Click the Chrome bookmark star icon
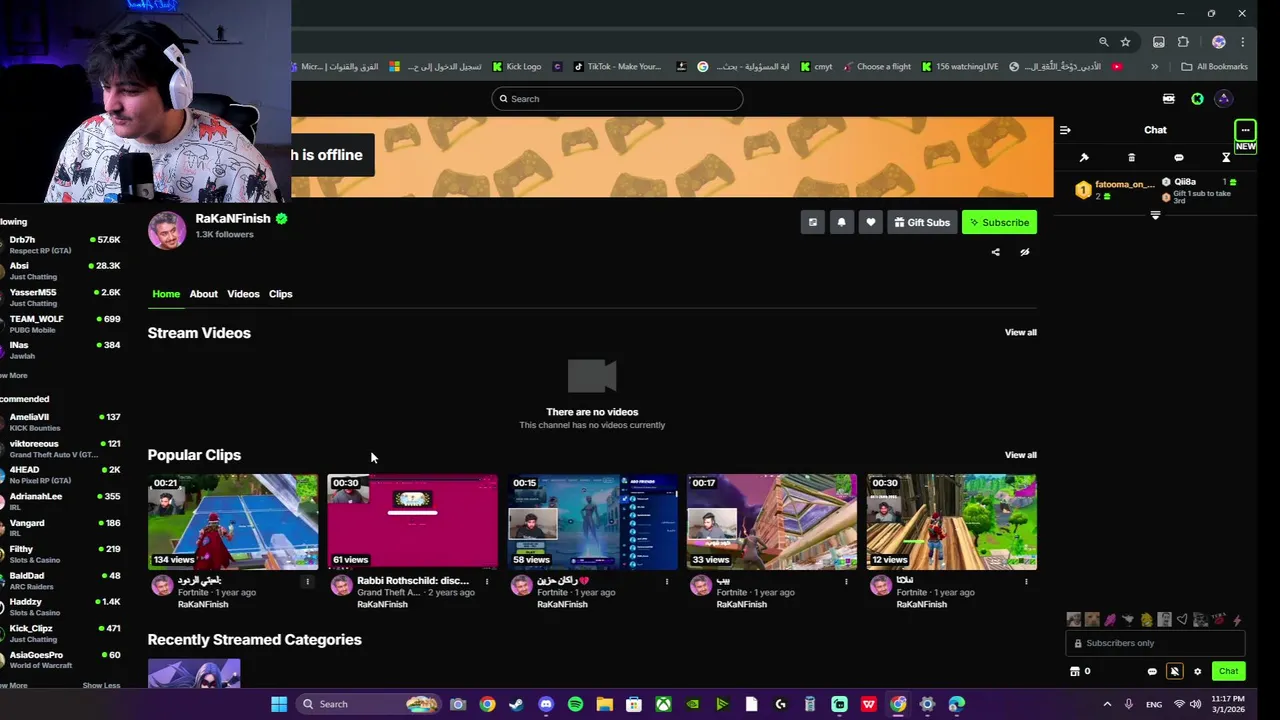1280x720 pixels. (1125, 42)
